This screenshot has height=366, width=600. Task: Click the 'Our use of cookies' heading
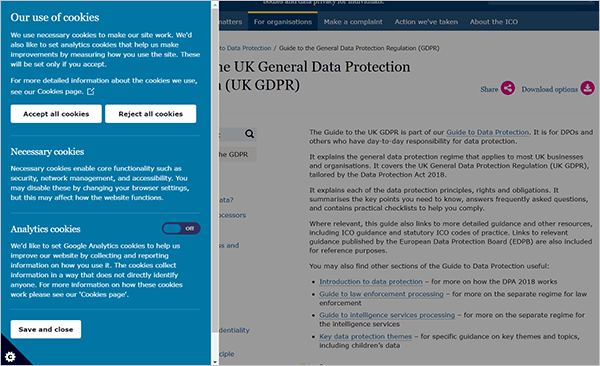[55, 17]
